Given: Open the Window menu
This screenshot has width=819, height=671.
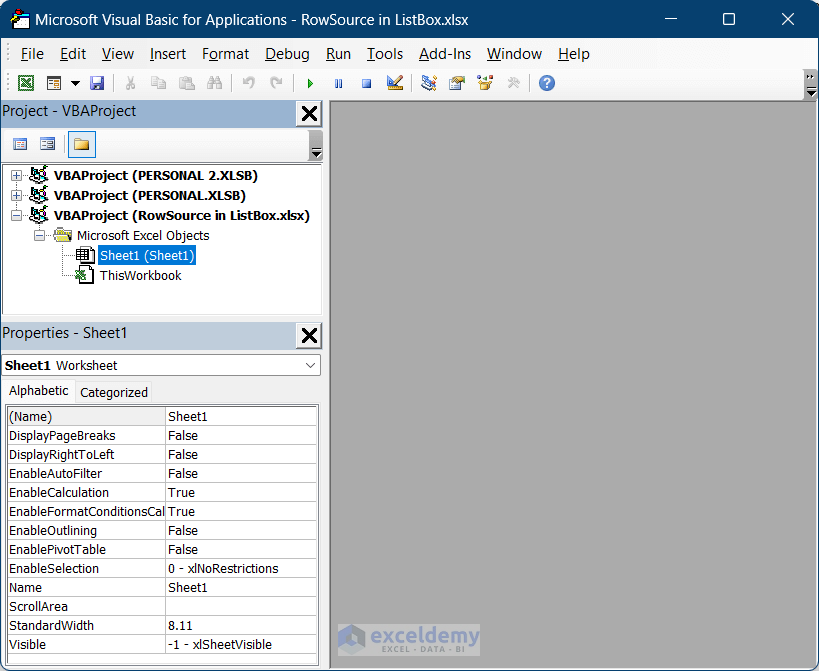Looking at the screenshot, I should point(514,54).
